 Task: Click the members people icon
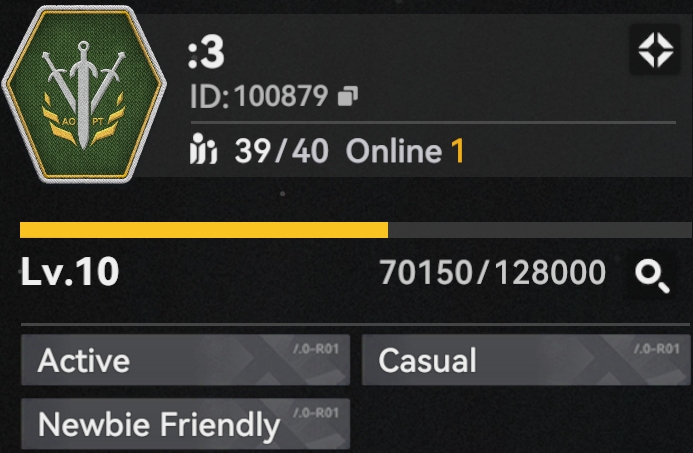point(203,149)
